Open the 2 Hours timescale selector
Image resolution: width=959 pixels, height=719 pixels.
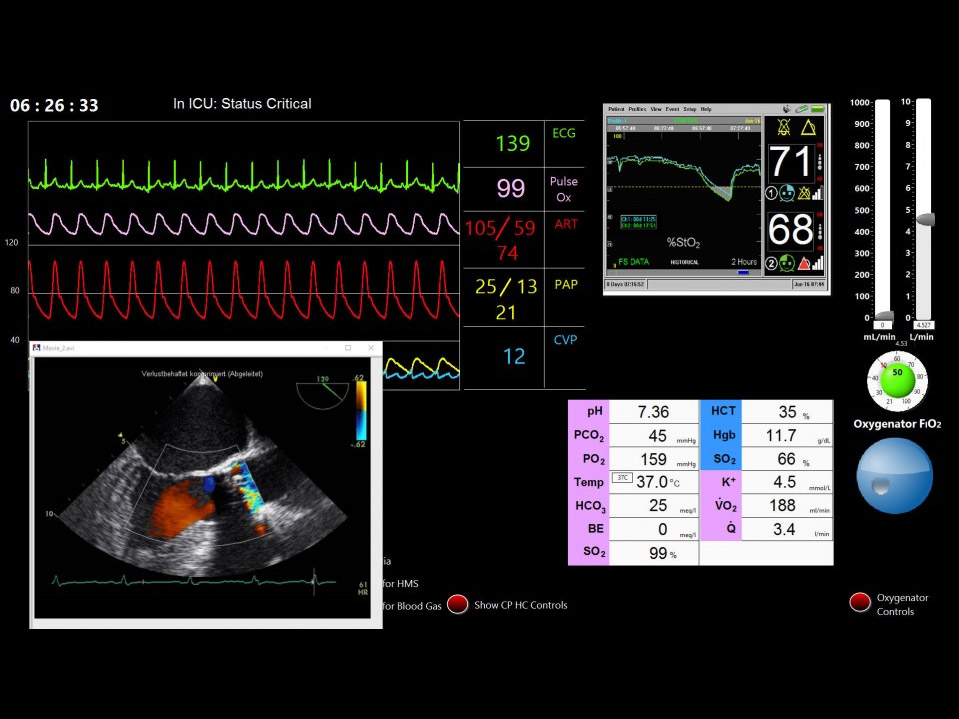click(744, 261)
